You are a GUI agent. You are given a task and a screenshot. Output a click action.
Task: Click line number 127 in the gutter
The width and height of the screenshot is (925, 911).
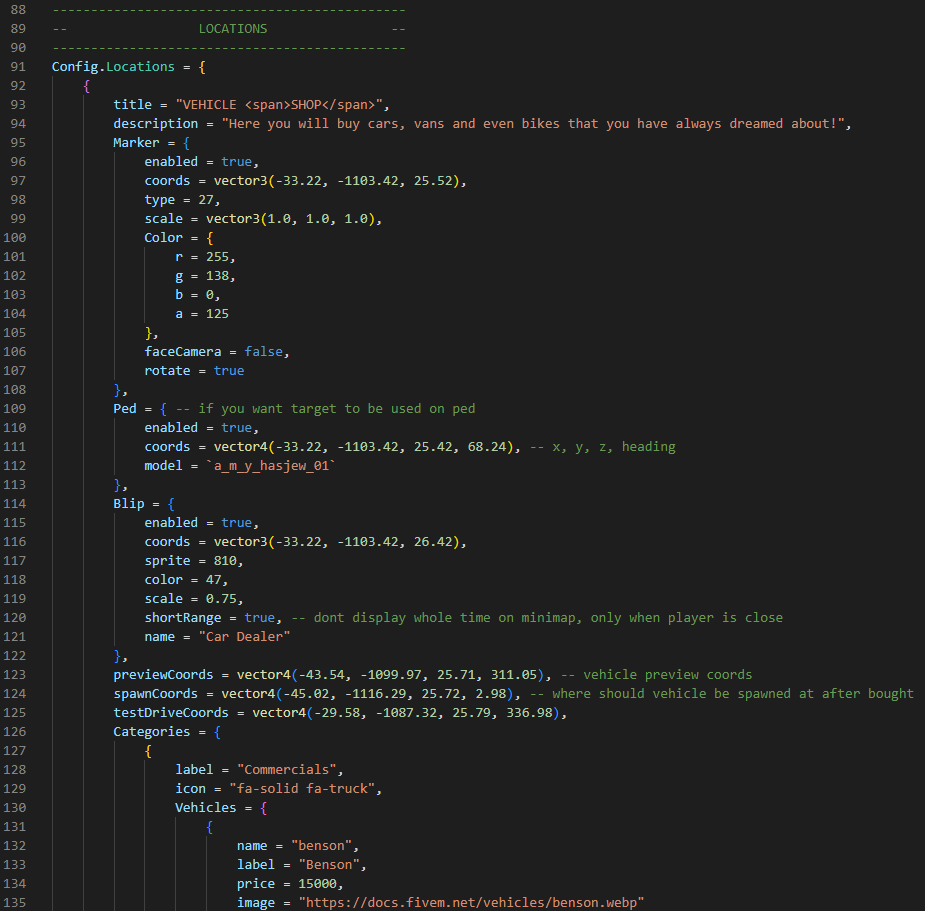coord(18,751)
